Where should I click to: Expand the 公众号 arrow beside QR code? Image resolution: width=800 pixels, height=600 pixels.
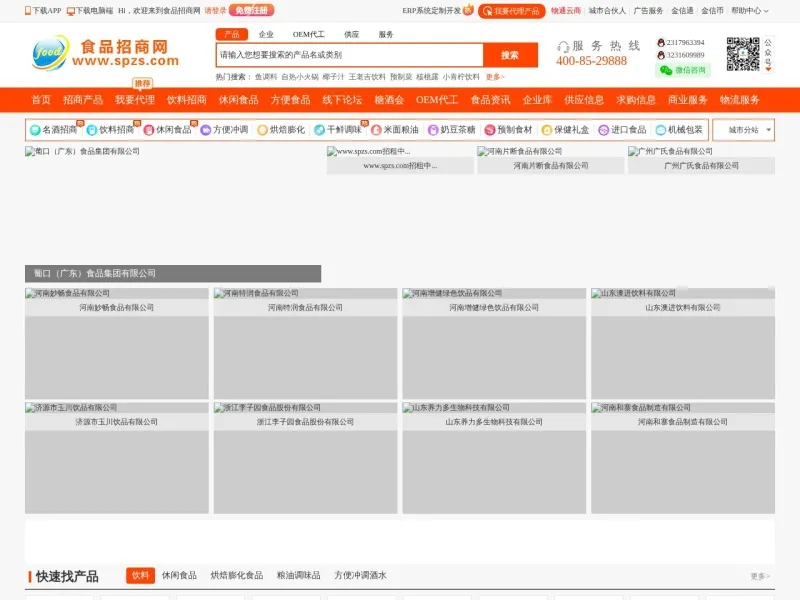tap(768, 69)
